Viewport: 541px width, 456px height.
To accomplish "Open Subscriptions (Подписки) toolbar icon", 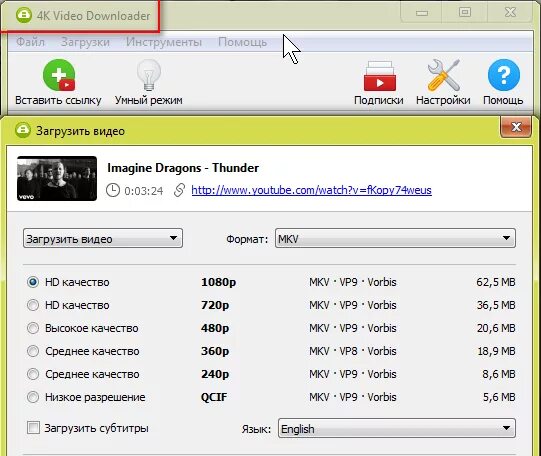I will click(x=380, y=76).
